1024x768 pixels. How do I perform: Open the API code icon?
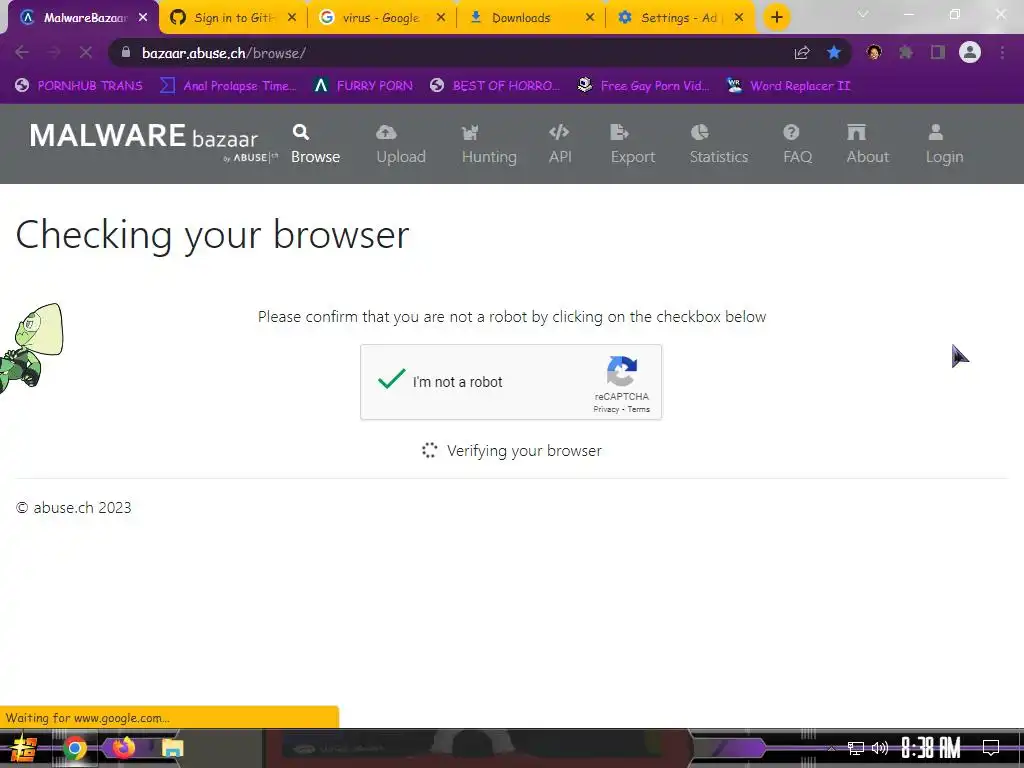click(559, 133)
